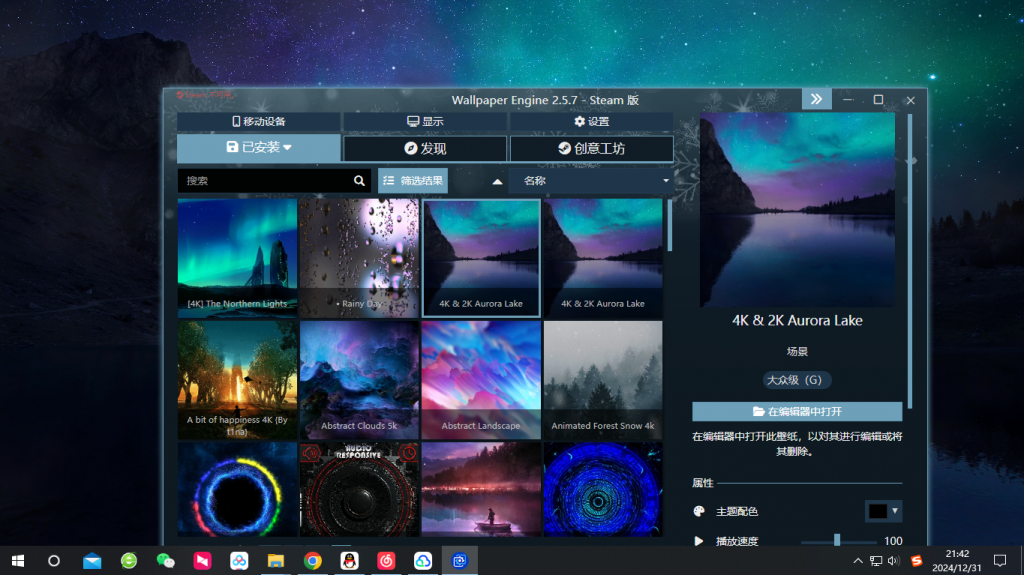Screen dimensions: 1024x575
Task: Open WeChat from taskbar
Action: point(166,561)
